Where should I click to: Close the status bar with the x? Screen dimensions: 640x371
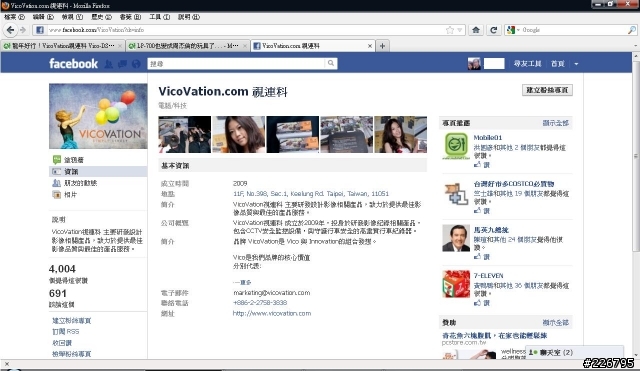click(x=7, y=364)
